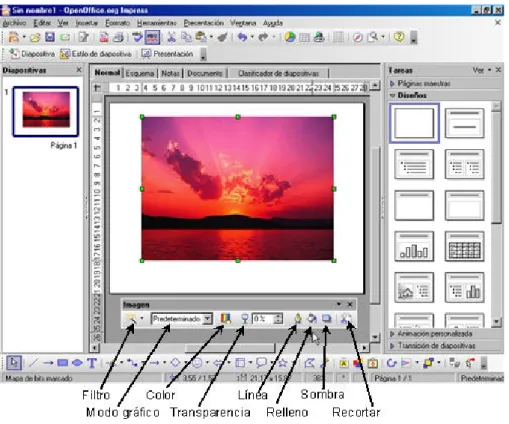This screenshot has height=424, width=509.
Task: Click the transparency percentage field
Action: tap(263, 319)
